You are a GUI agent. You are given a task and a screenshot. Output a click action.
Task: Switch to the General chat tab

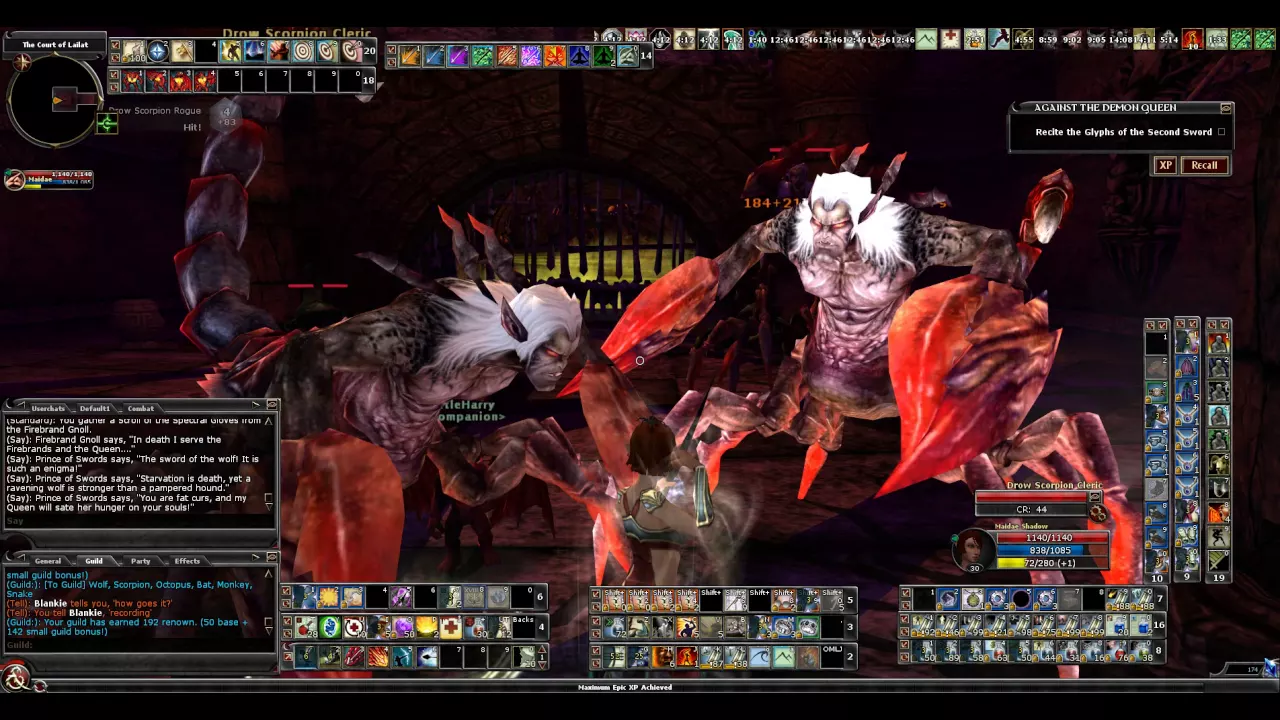pyautogui.click(x=48, y=561)
